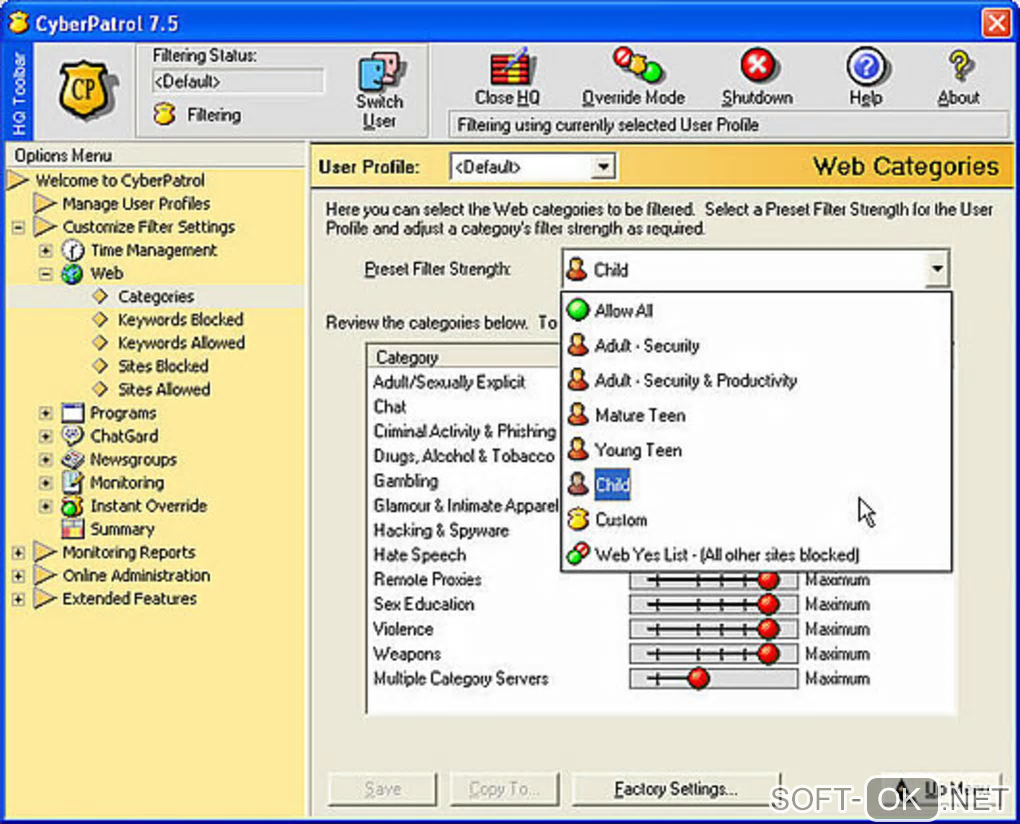Click the Keywords Blocked diamond icon
Screen dimensions: 1020x824
coord(100,319)
